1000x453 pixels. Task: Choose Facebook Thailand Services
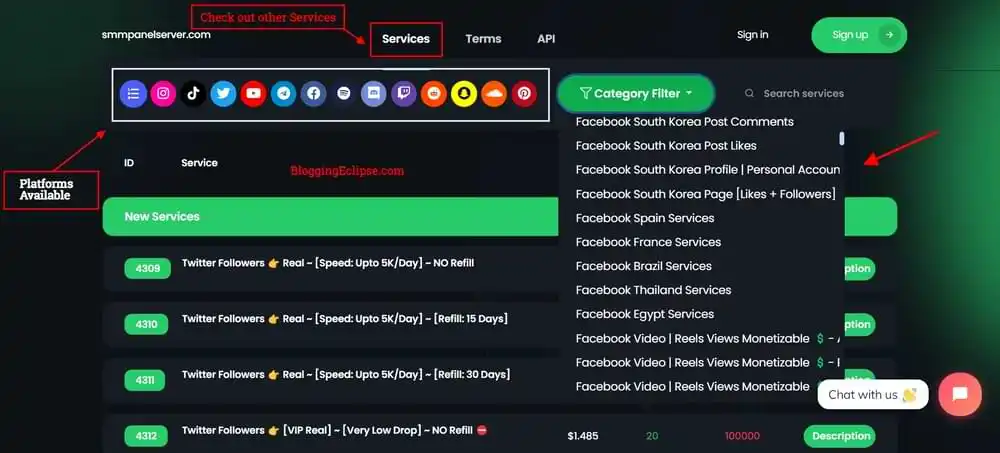[x=653, y=290]
